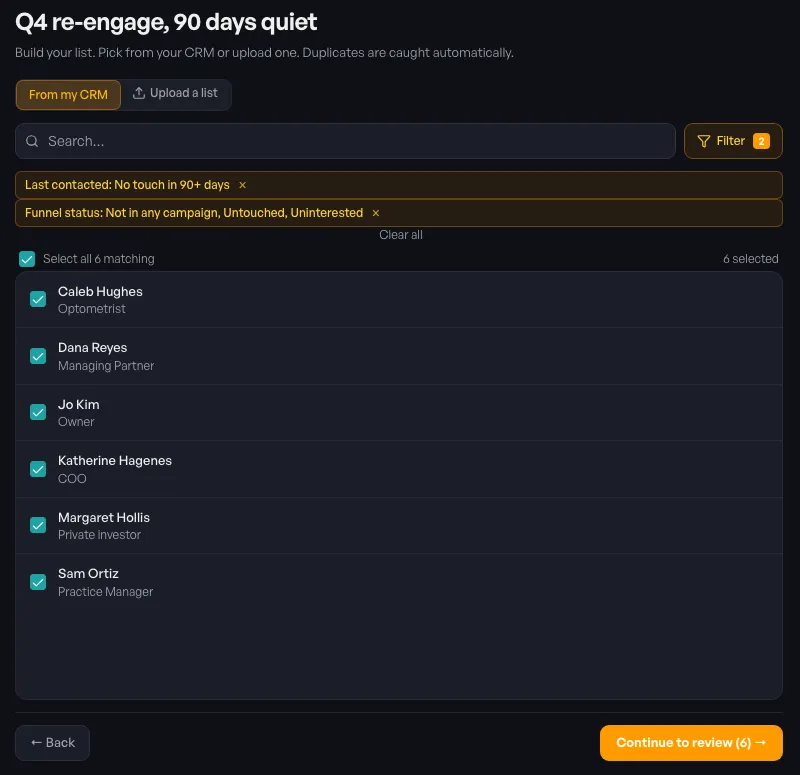Toggle Sam Ortiz checkbox

pyautogui.click(x=38, y=582)
